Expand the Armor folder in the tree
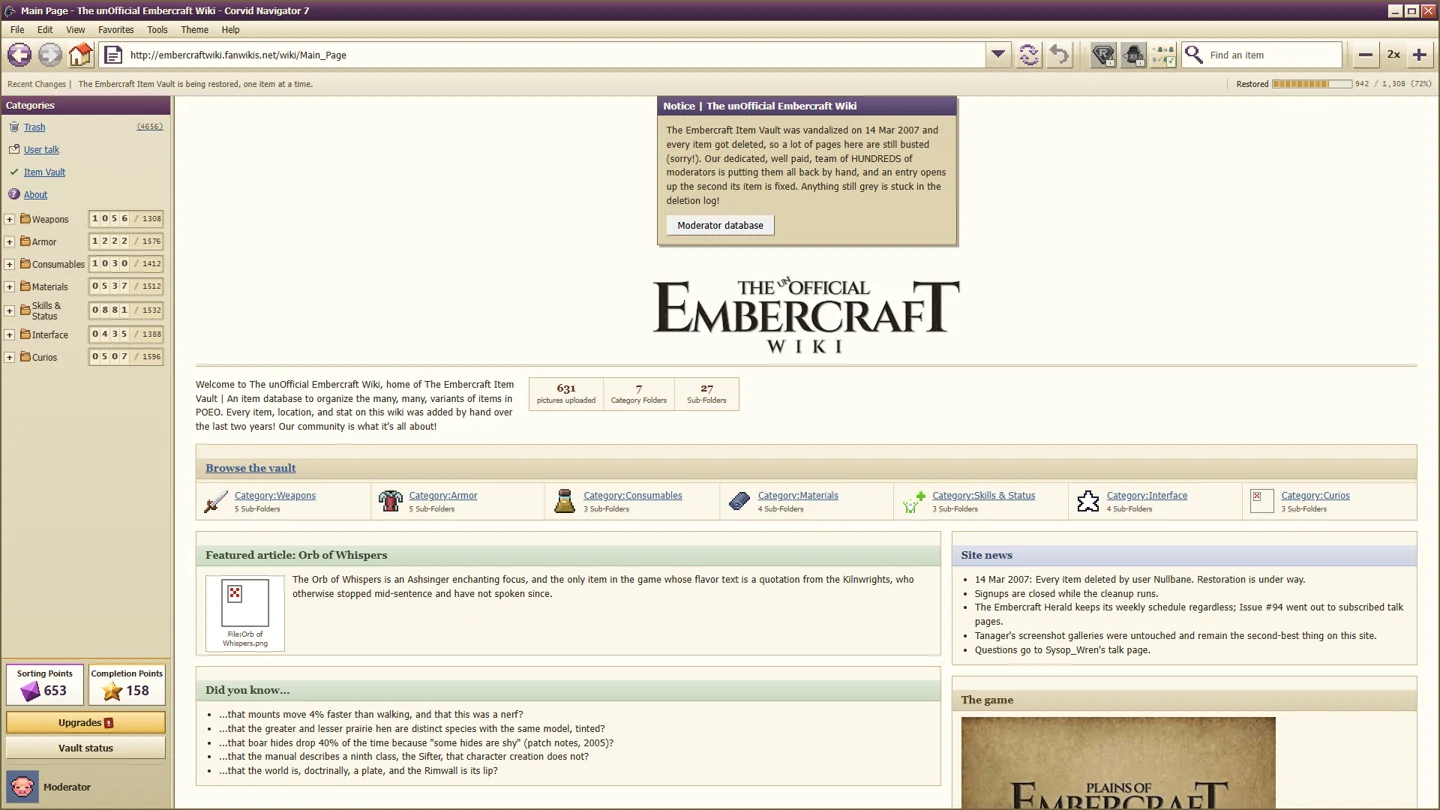1440x810 pixels. [10, 242]
